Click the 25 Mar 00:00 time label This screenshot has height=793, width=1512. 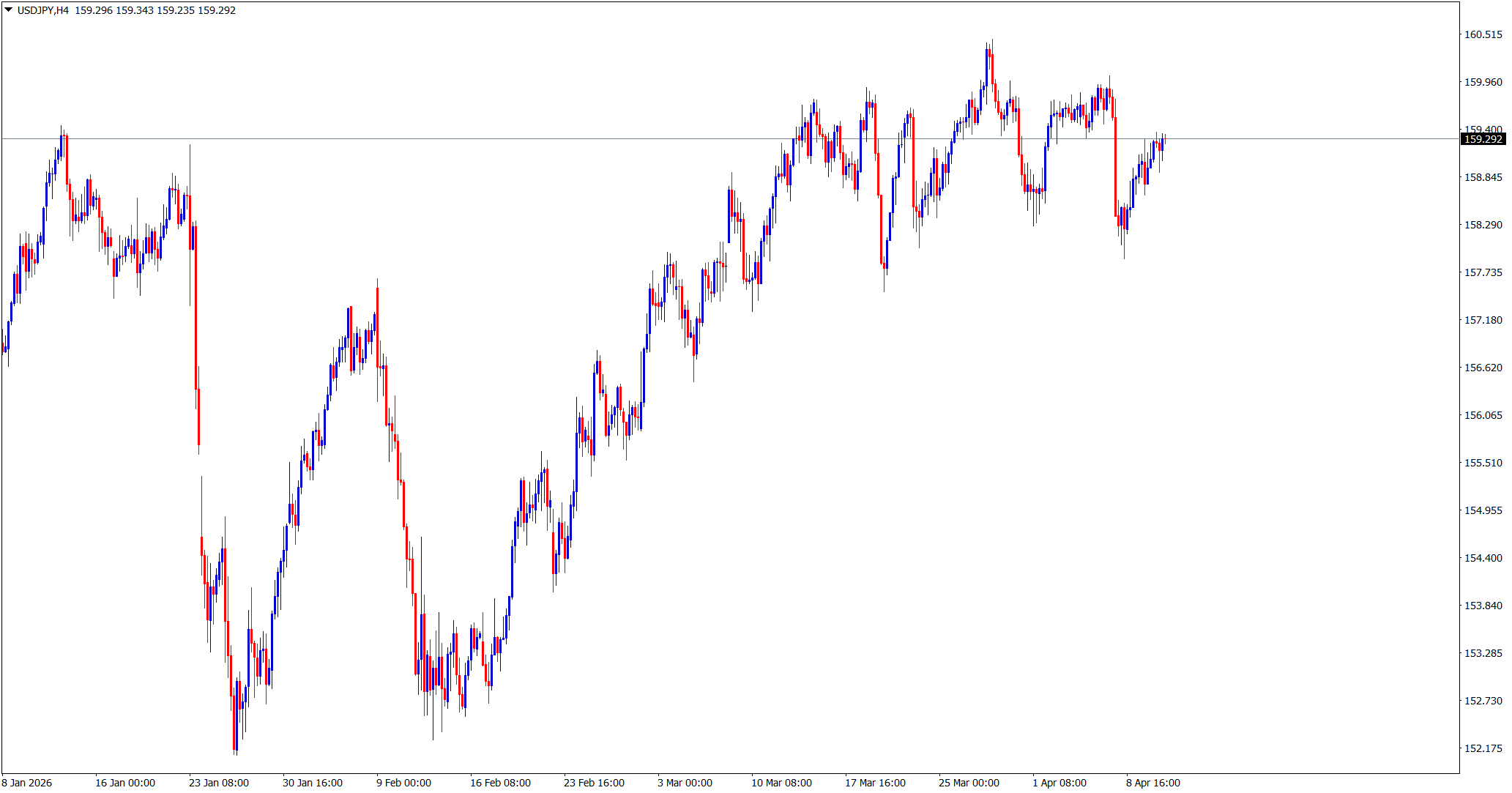point(969,783)
